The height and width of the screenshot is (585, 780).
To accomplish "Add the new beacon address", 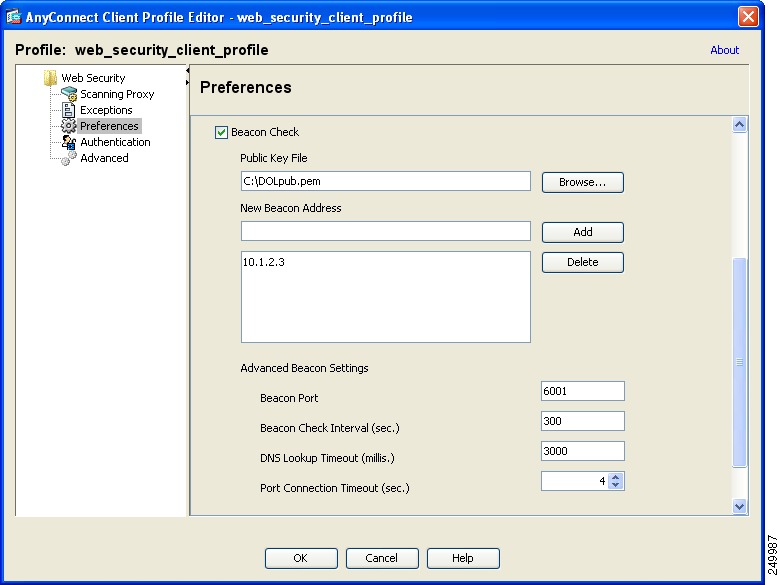I will 583,232.
